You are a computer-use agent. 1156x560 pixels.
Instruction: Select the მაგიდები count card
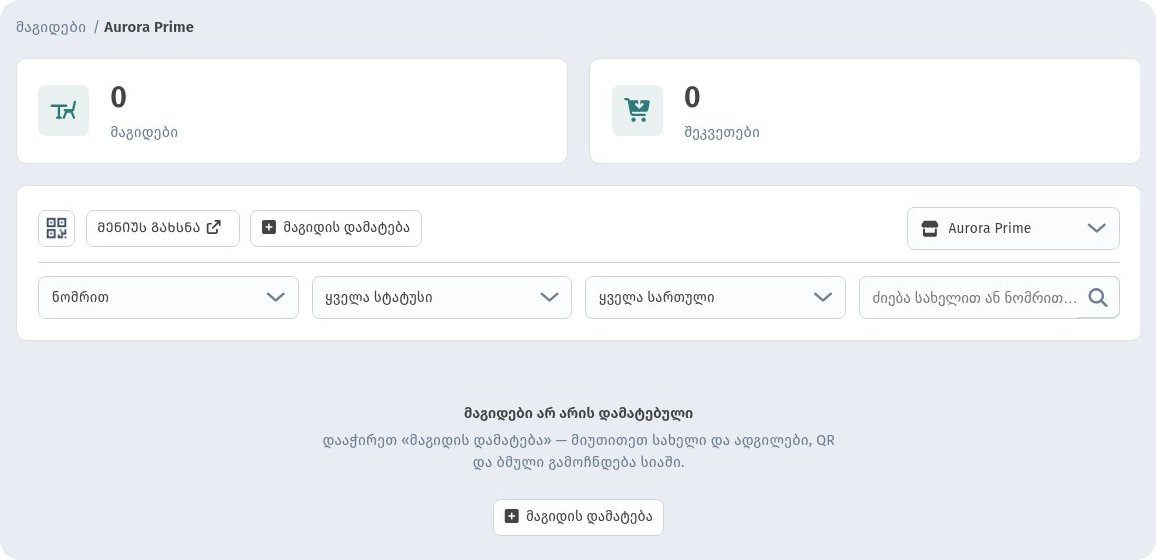pyautogui.click(x=292, y=111)
